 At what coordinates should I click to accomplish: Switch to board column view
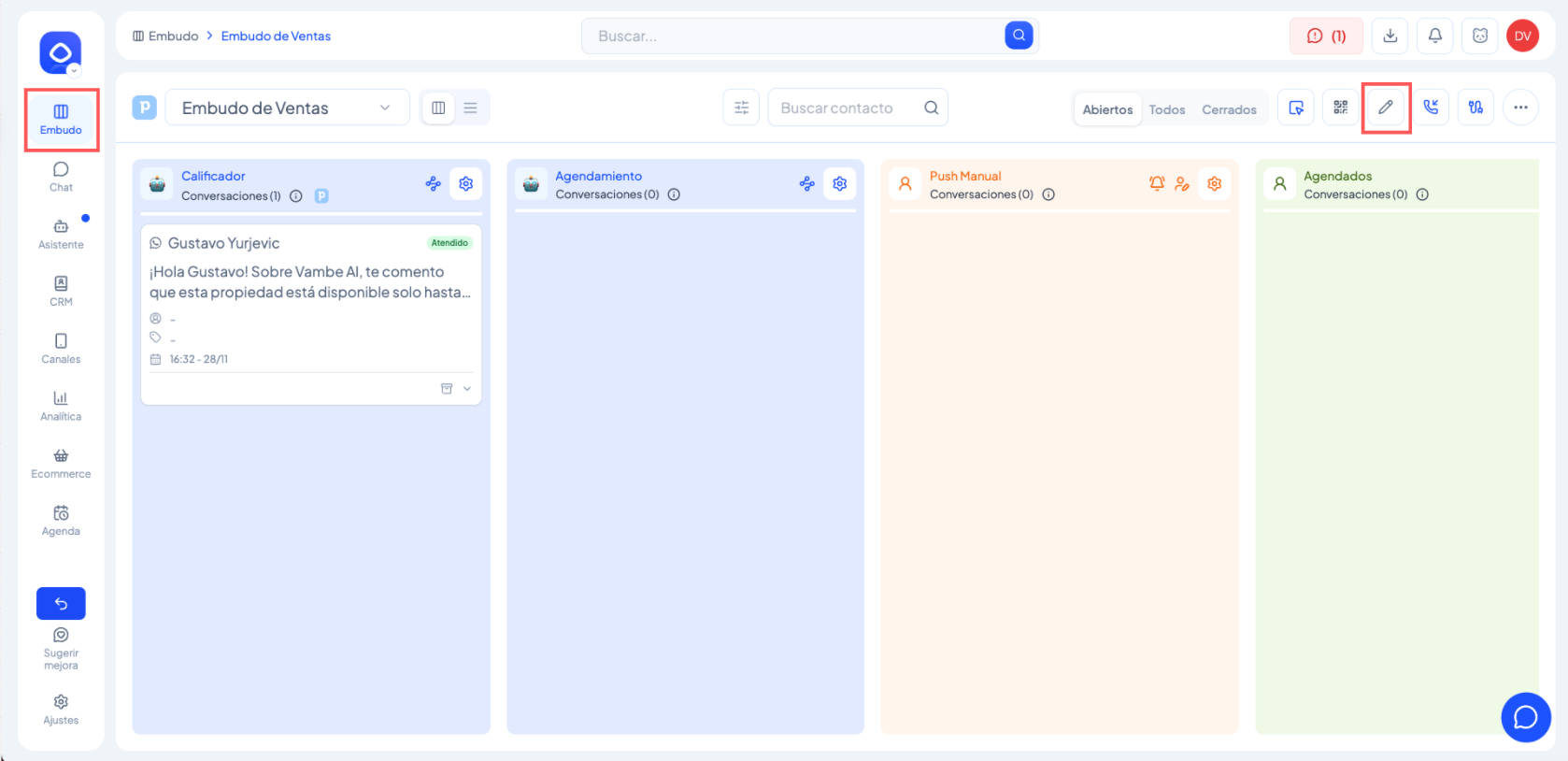tap(438, 108)
